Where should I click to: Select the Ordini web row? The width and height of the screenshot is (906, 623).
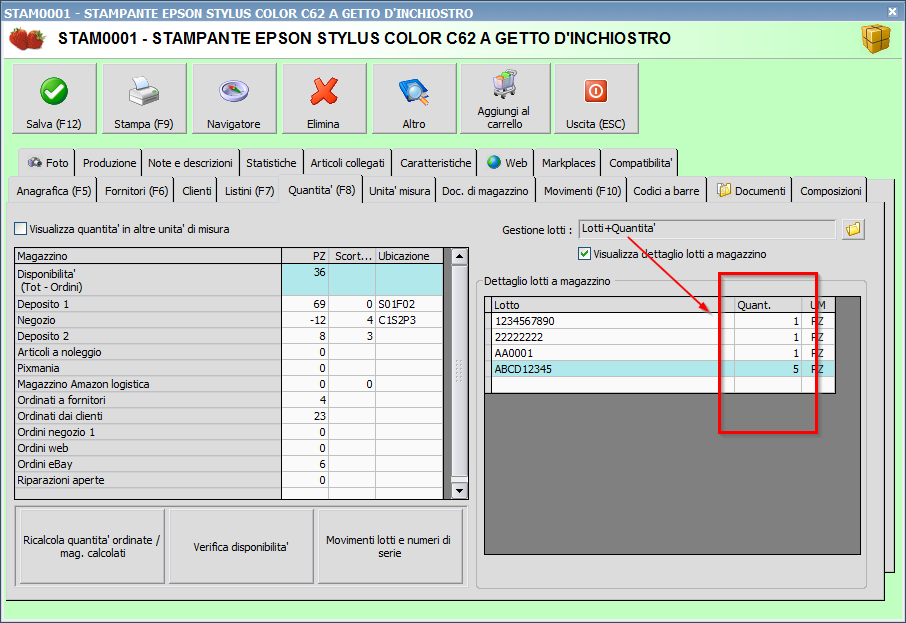tap(229, 448)
